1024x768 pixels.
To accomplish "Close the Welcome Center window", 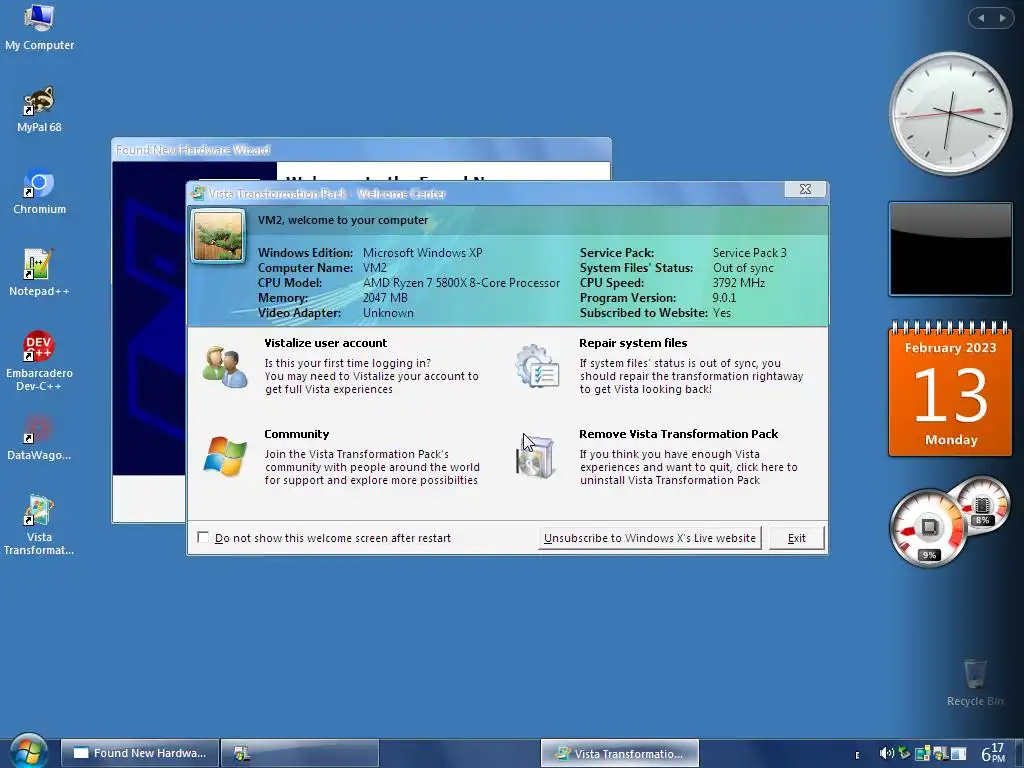I will coord(805,189).
